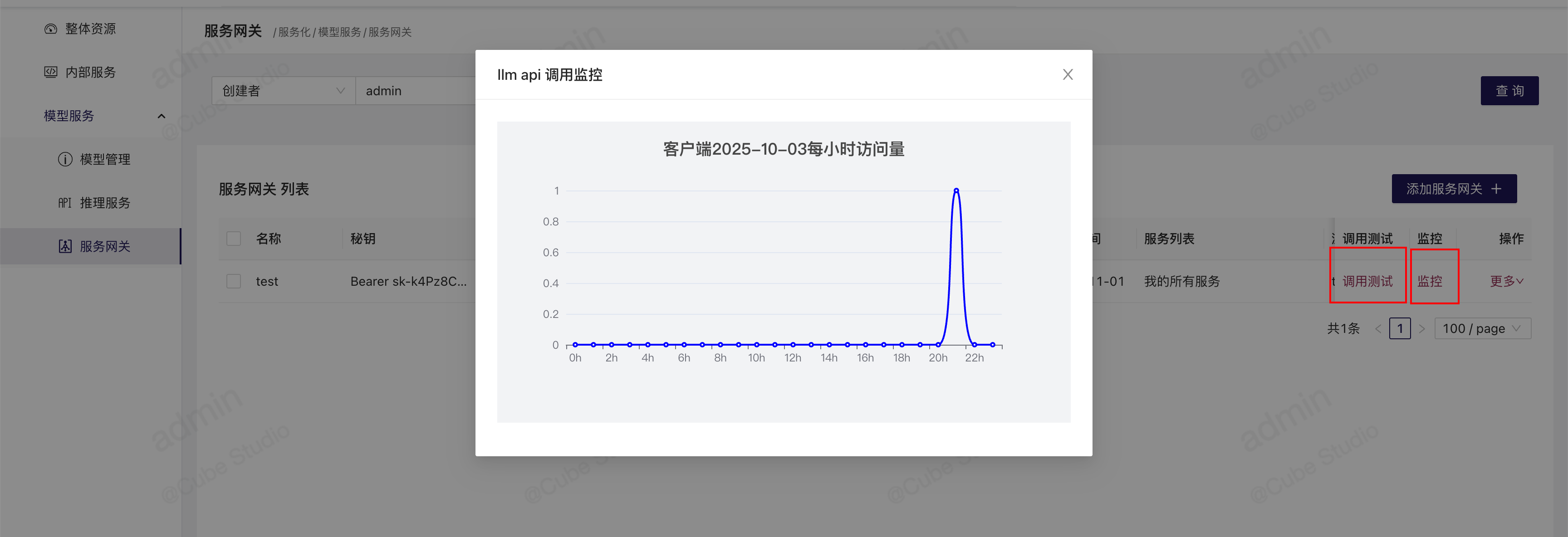The width and height of the screenshot is (1568, 537).
Task: Open the 100 / page size dropdown
Action: click(x=1482, y=329)
